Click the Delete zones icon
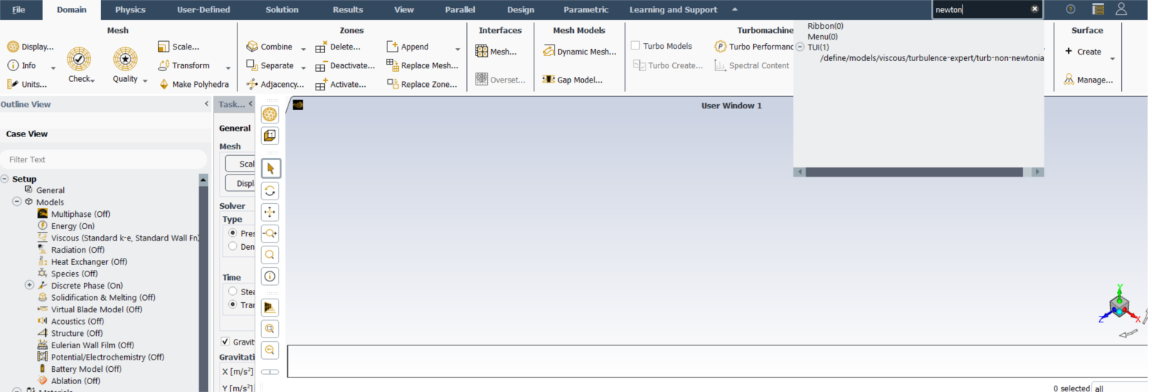 321,47
